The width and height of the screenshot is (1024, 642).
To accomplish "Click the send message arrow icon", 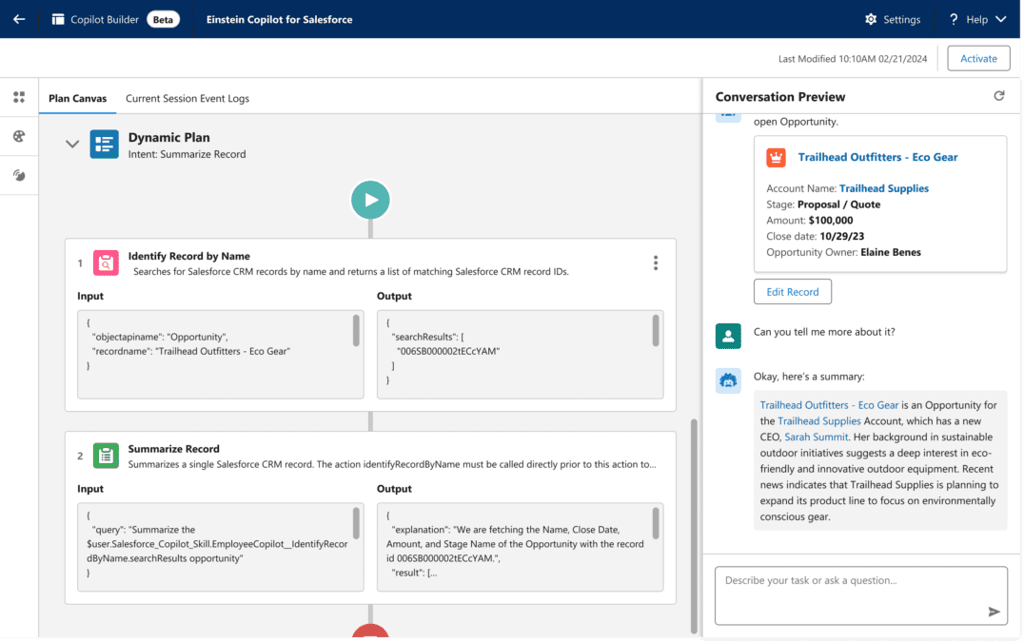I will [x=993, y=611].
